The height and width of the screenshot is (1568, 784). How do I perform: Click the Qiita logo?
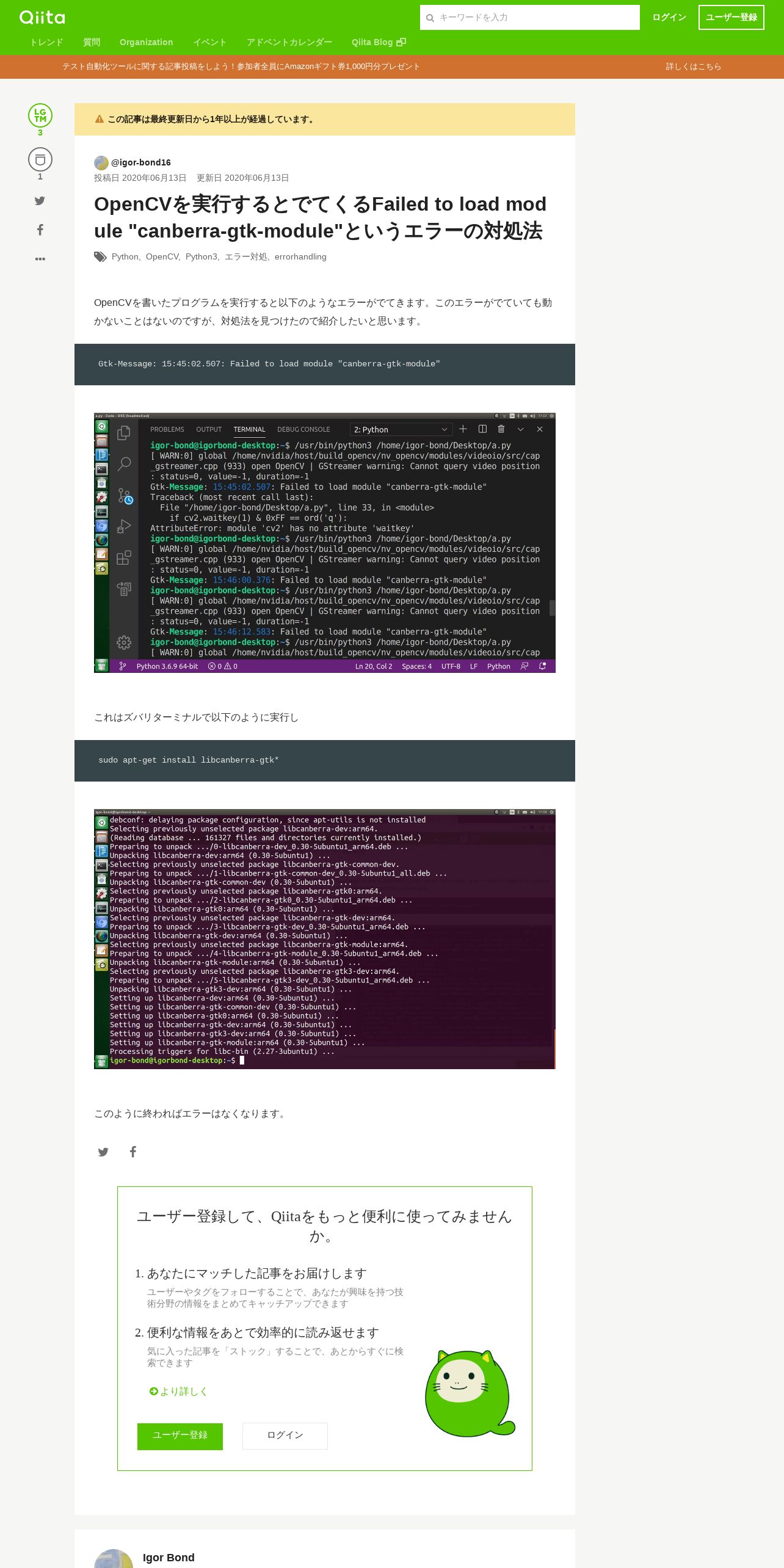tap(42, 17)
